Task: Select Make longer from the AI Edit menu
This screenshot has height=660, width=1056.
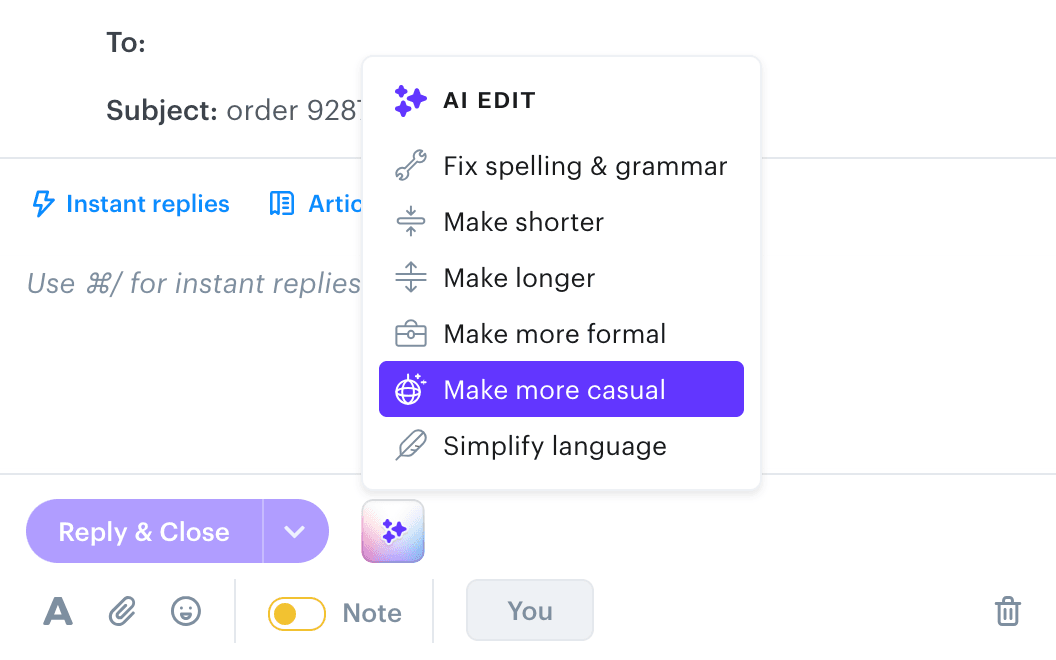Action: coord(519,277)
